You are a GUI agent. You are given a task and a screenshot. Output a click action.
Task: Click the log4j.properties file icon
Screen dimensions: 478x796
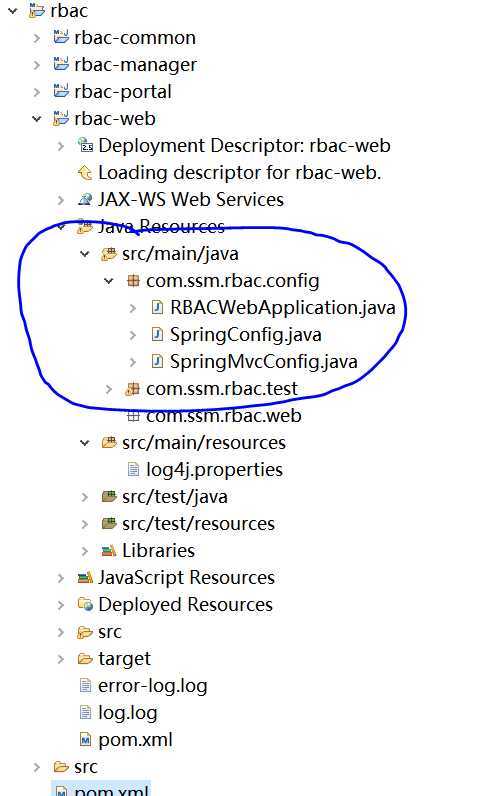pyautogui.click(x=133, y=470)
